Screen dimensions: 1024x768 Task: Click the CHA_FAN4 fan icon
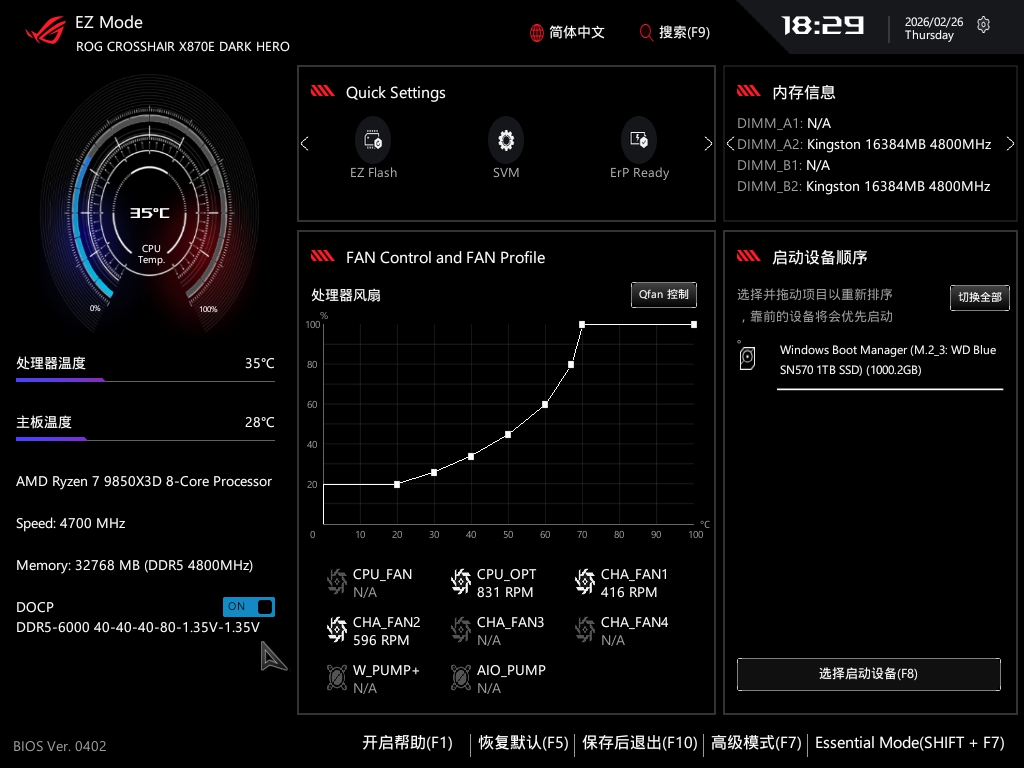click(x=584, y=630)
